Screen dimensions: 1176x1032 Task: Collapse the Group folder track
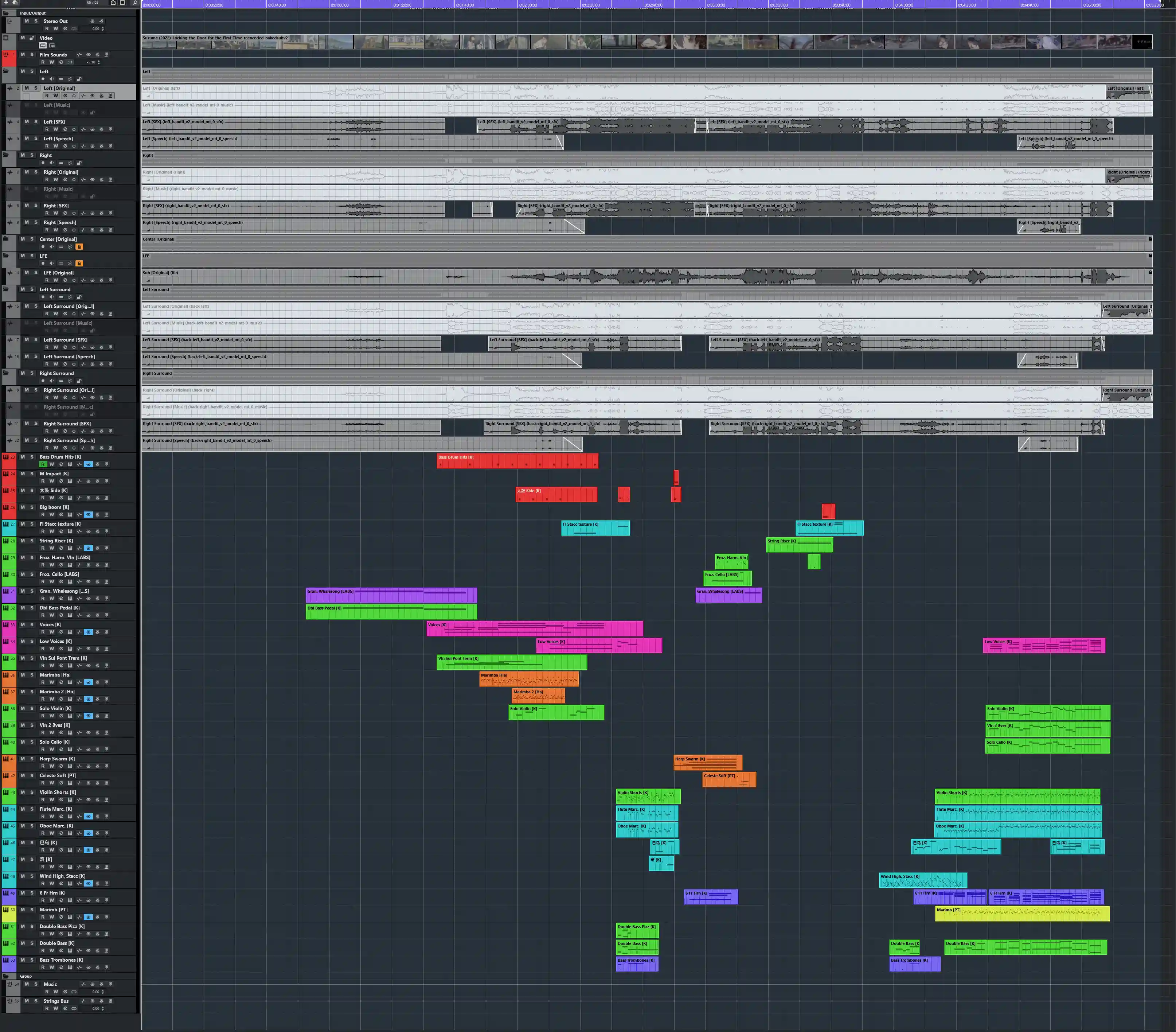[6, 976]
